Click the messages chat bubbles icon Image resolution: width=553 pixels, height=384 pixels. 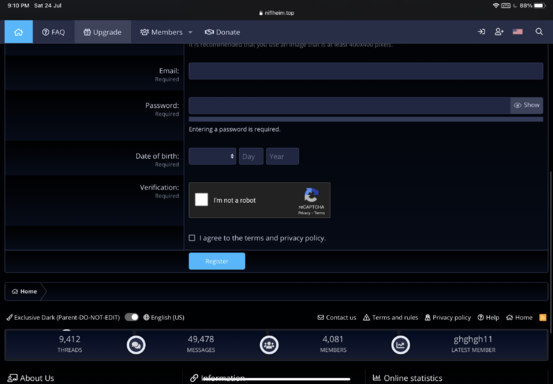(136, 345)
